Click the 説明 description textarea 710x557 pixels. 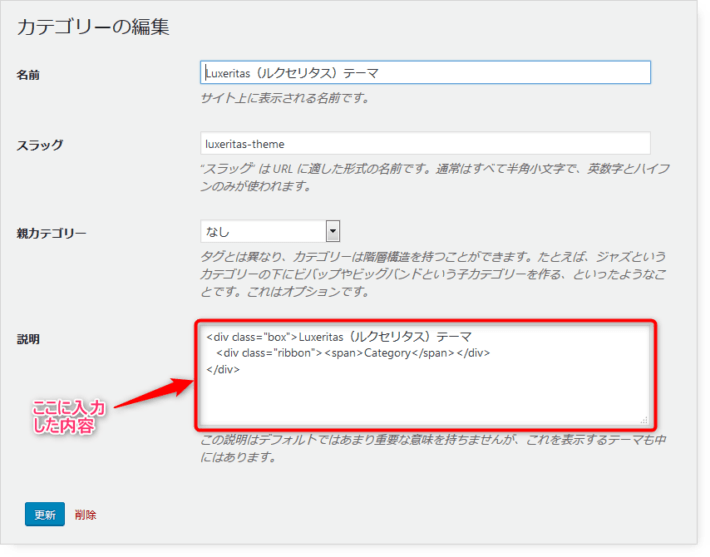pyautogui.click(x=425, y=375)
